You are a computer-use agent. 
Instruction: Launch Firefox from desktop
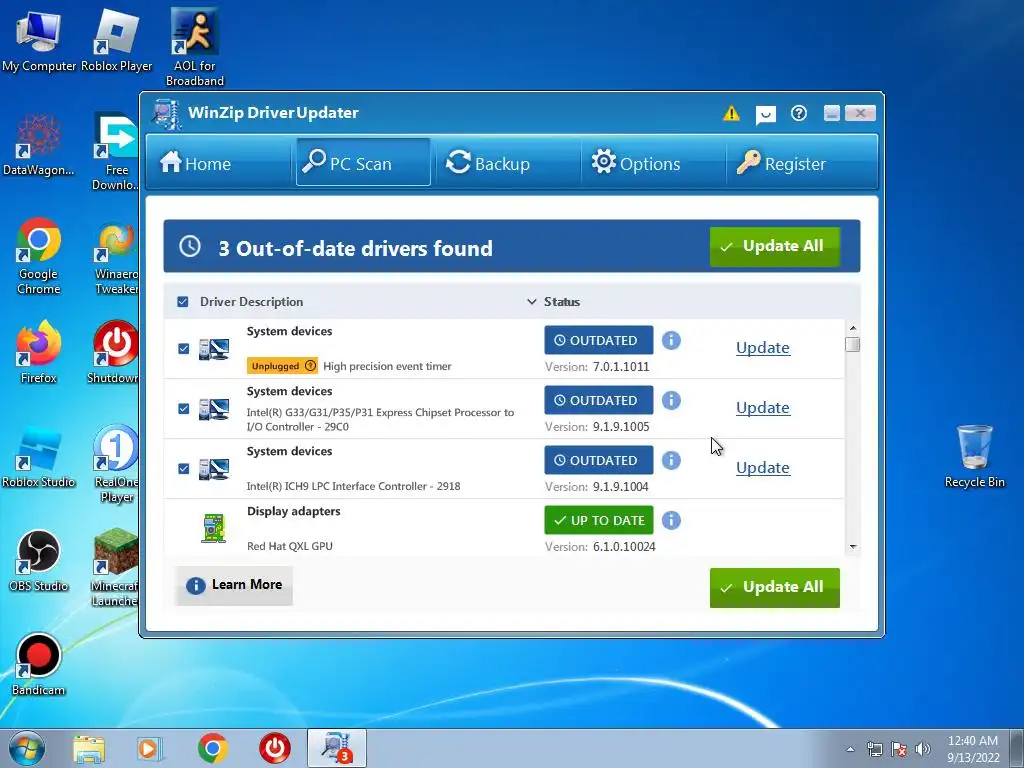tap(39, 351)
